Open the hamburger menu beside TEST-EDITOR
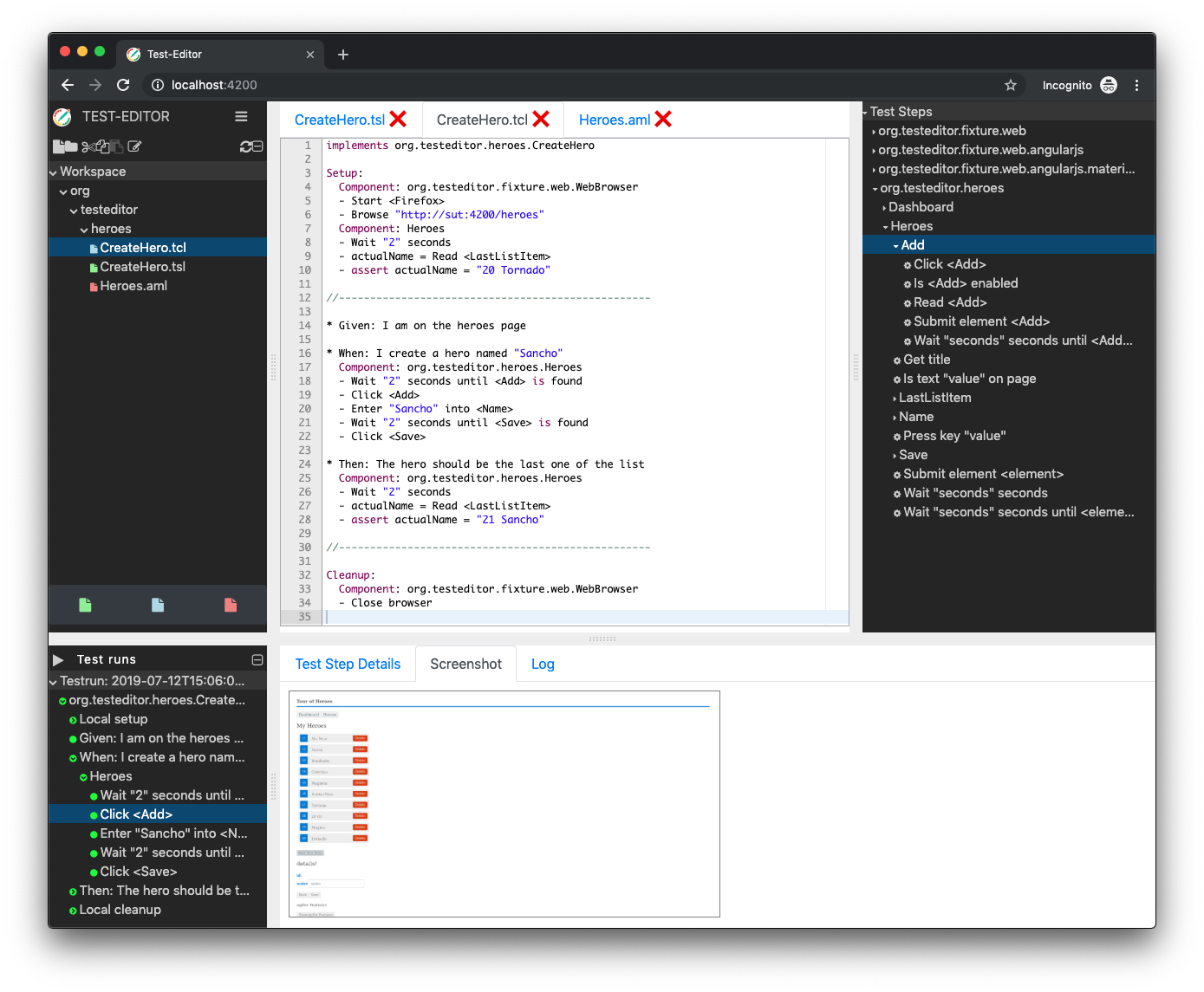 coord(241,116)
